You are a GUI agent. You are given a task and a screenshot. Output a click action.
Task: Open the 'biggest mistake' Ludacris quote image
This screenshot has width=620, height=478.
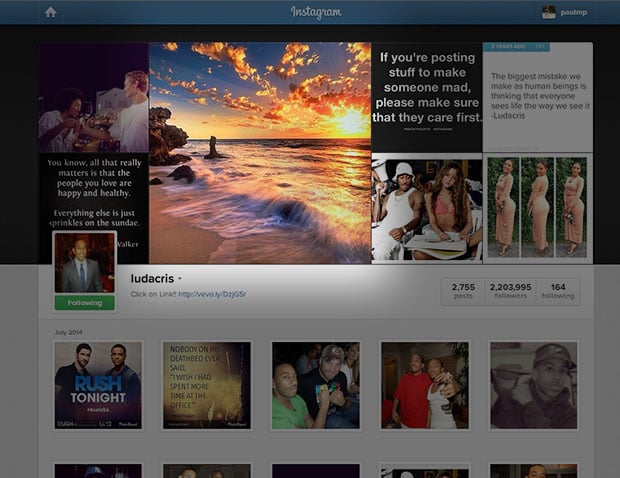(x=538, y=97)
